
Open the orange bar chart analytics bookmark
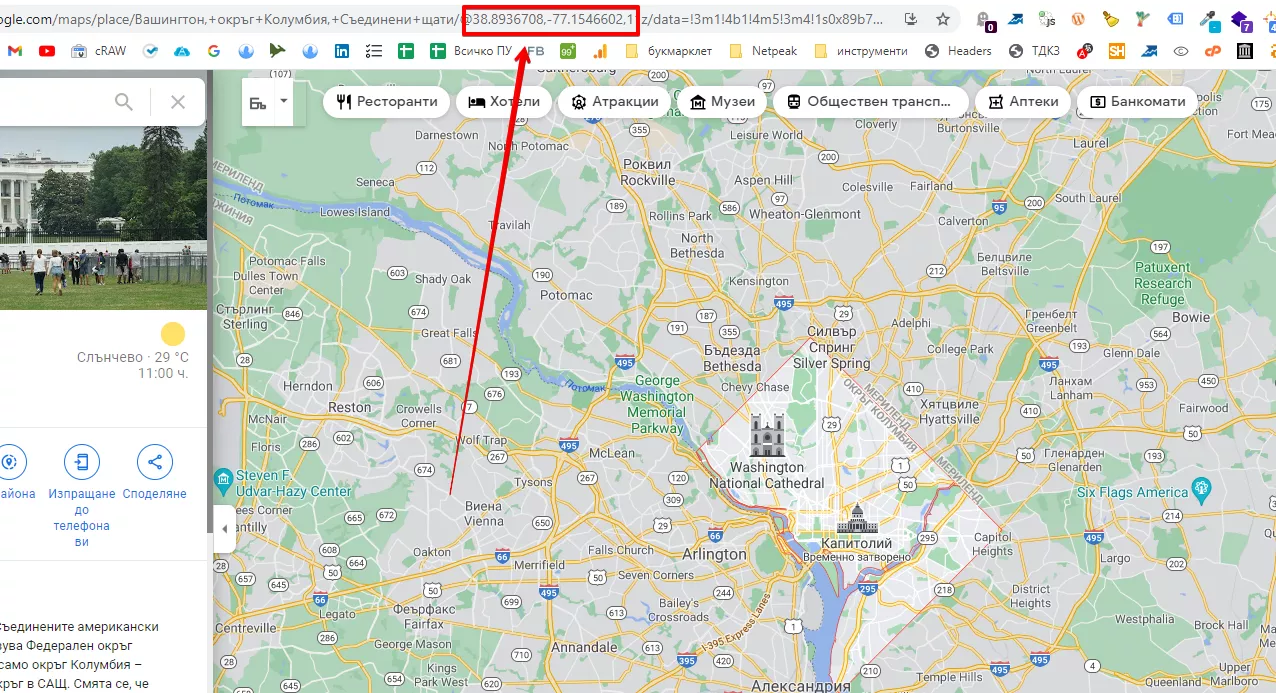600,51
